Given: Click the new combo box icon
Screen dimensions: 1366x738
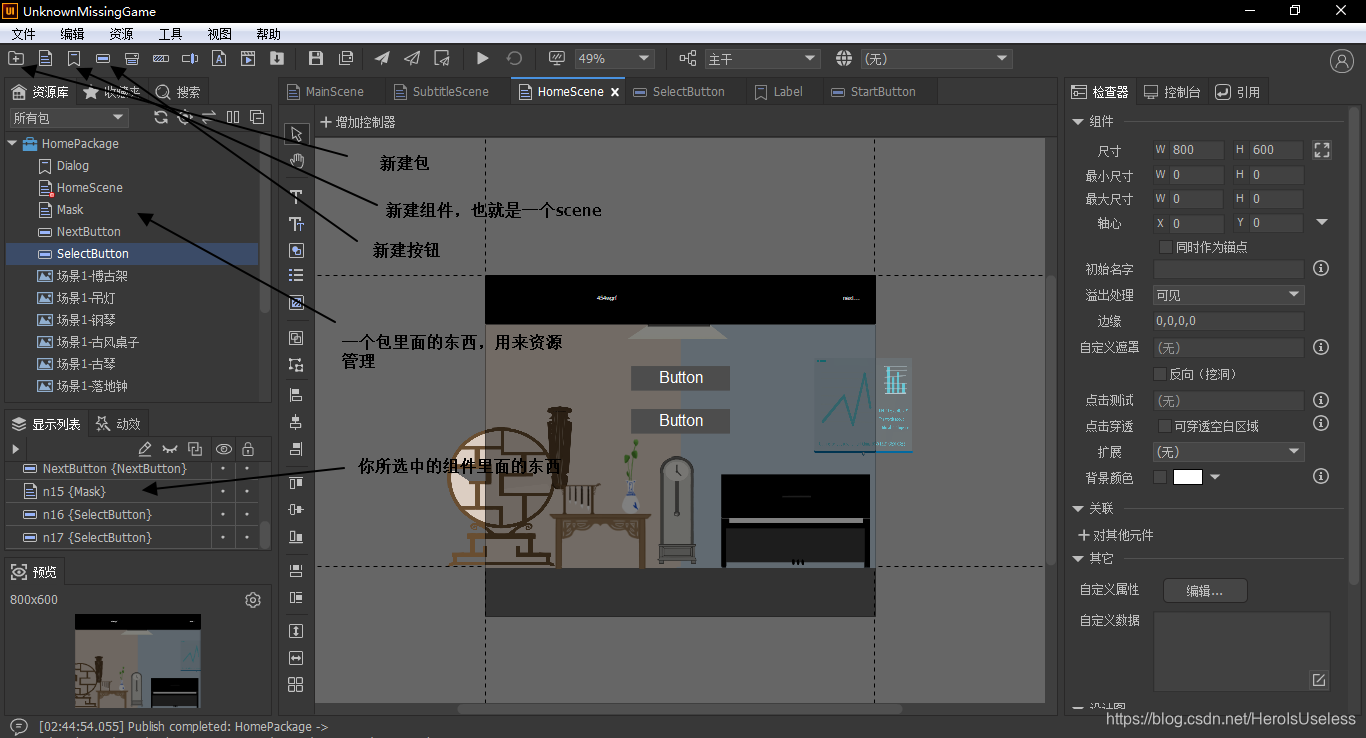Looking at the screenshot, I should [132, 59].
